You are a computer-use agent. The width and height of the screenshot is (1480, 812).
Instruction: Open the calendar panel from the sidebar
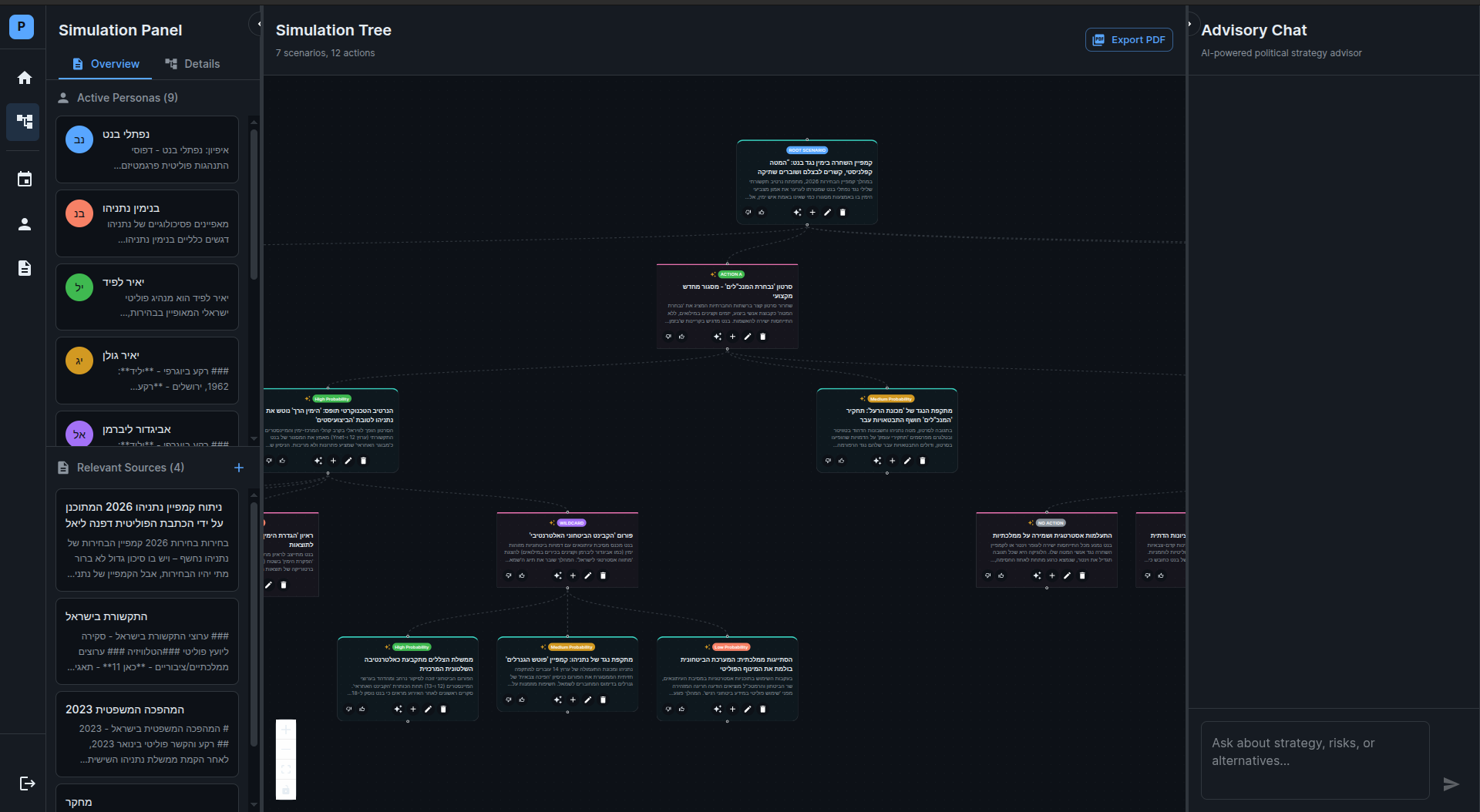pyautogui.click(x=24, y=179)
